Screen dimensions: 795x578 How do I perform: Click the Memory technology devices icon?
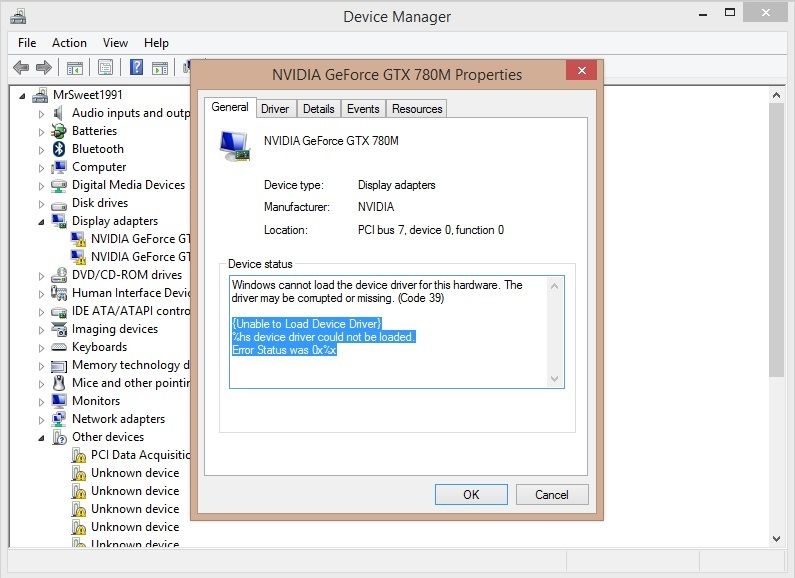[x=59, y=366]
